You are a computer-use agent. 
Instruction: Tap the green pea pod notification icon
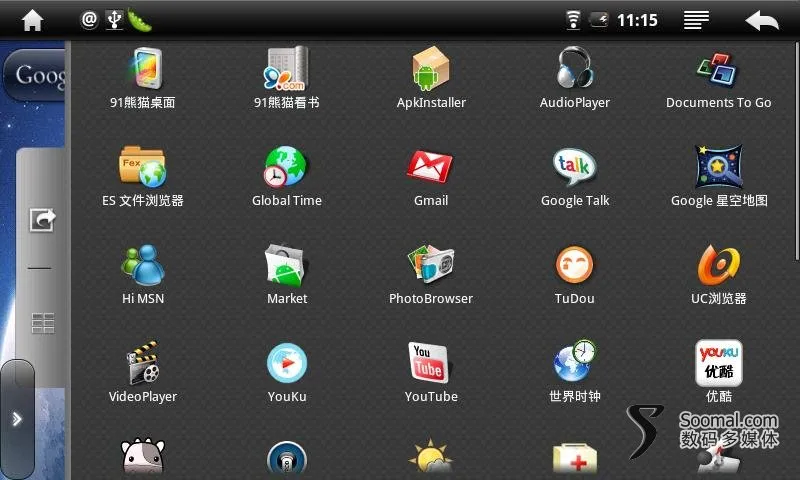pos(139,20)
